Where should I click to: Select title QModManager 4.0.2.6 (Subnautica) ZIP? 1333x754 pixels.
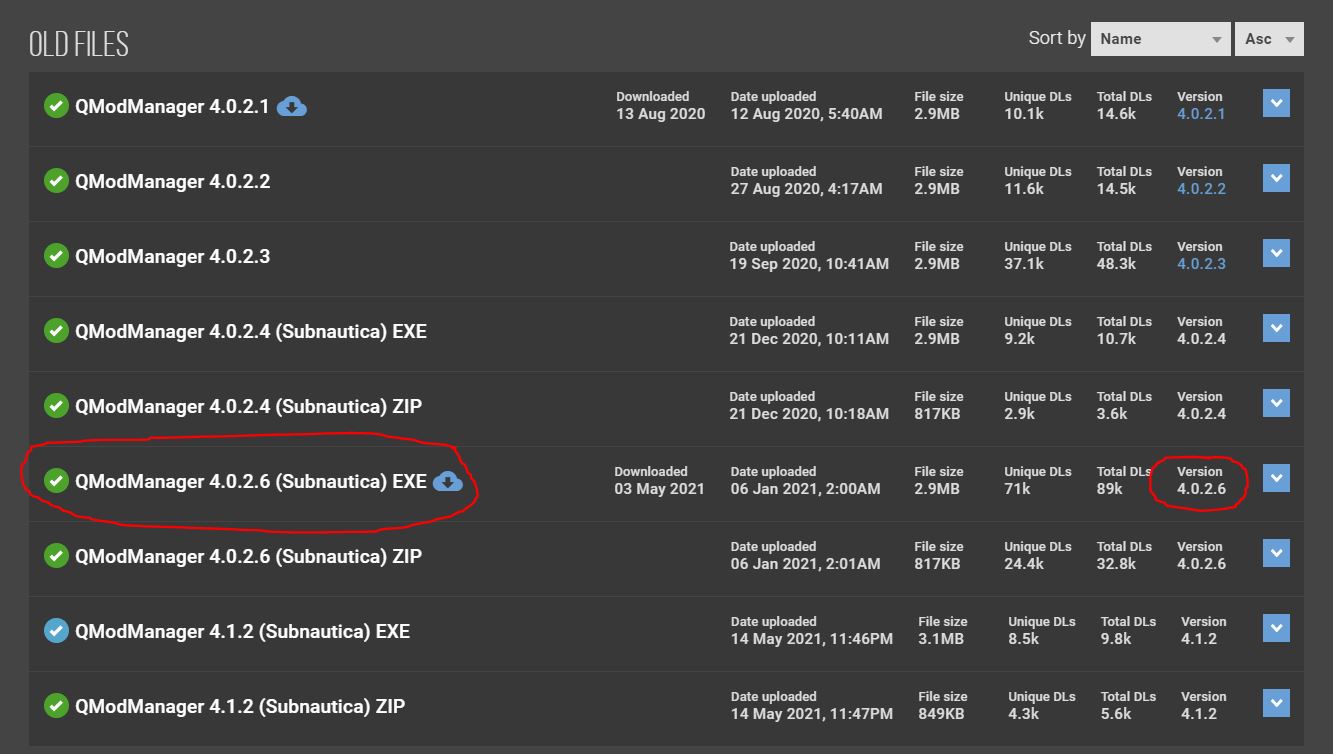[248, 556]
